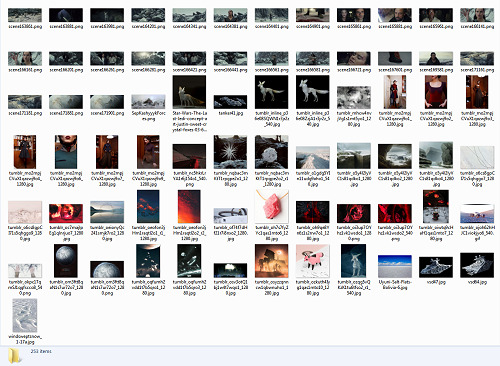
Task: Select the windsweptsnow snow texture thumbnail
Action: point(25,315)
